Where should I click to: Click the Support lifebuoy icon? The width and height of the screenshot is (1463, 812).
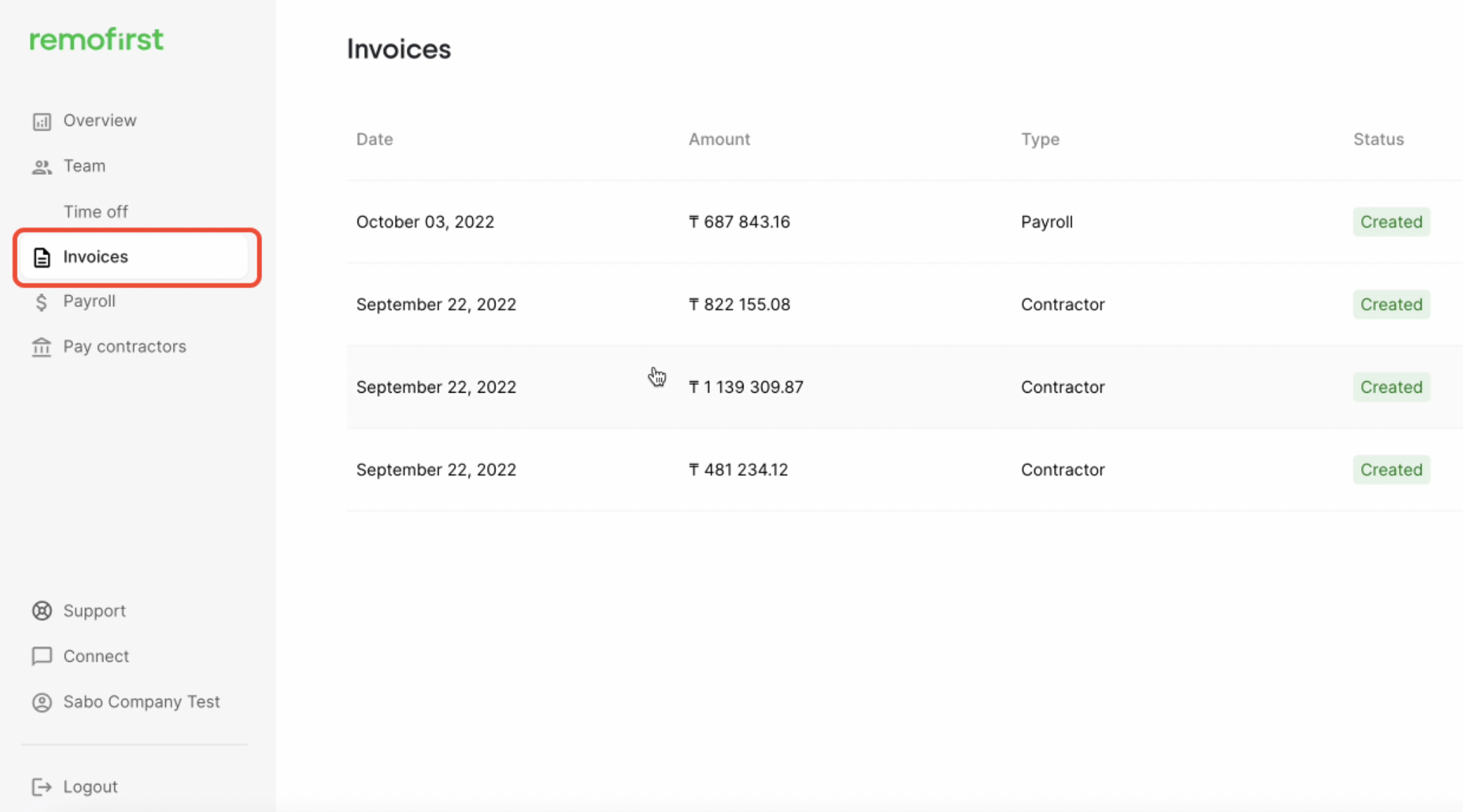point(41,611)
